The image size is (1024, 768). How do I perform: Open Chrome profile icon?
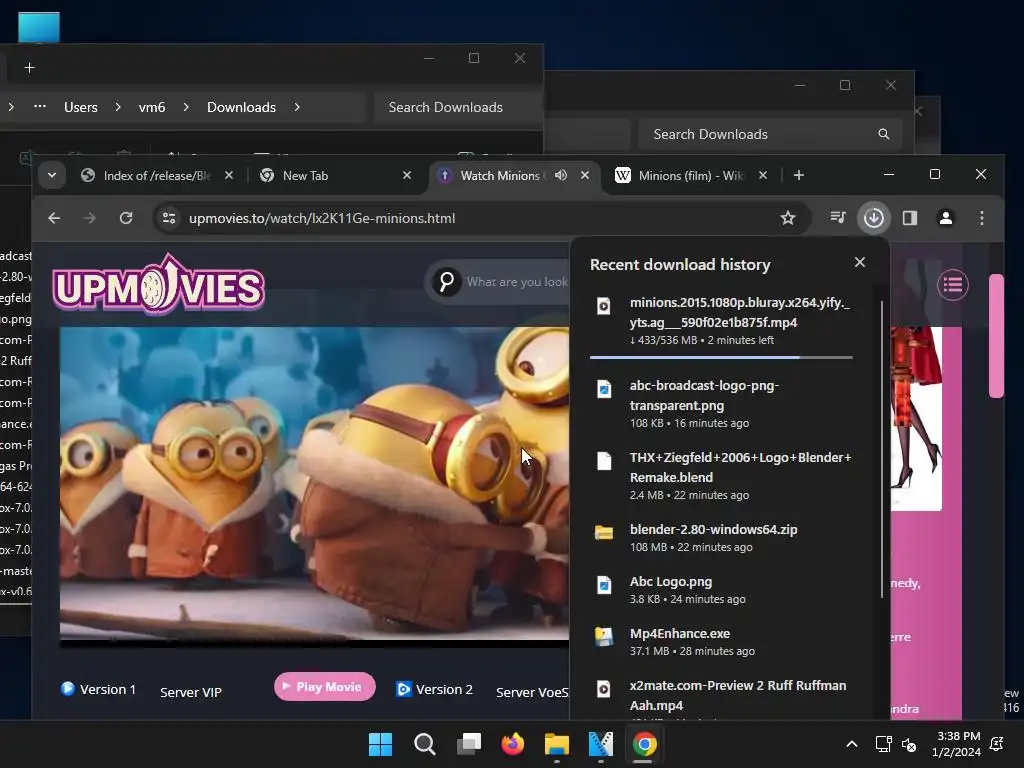(x=946, y=218)
